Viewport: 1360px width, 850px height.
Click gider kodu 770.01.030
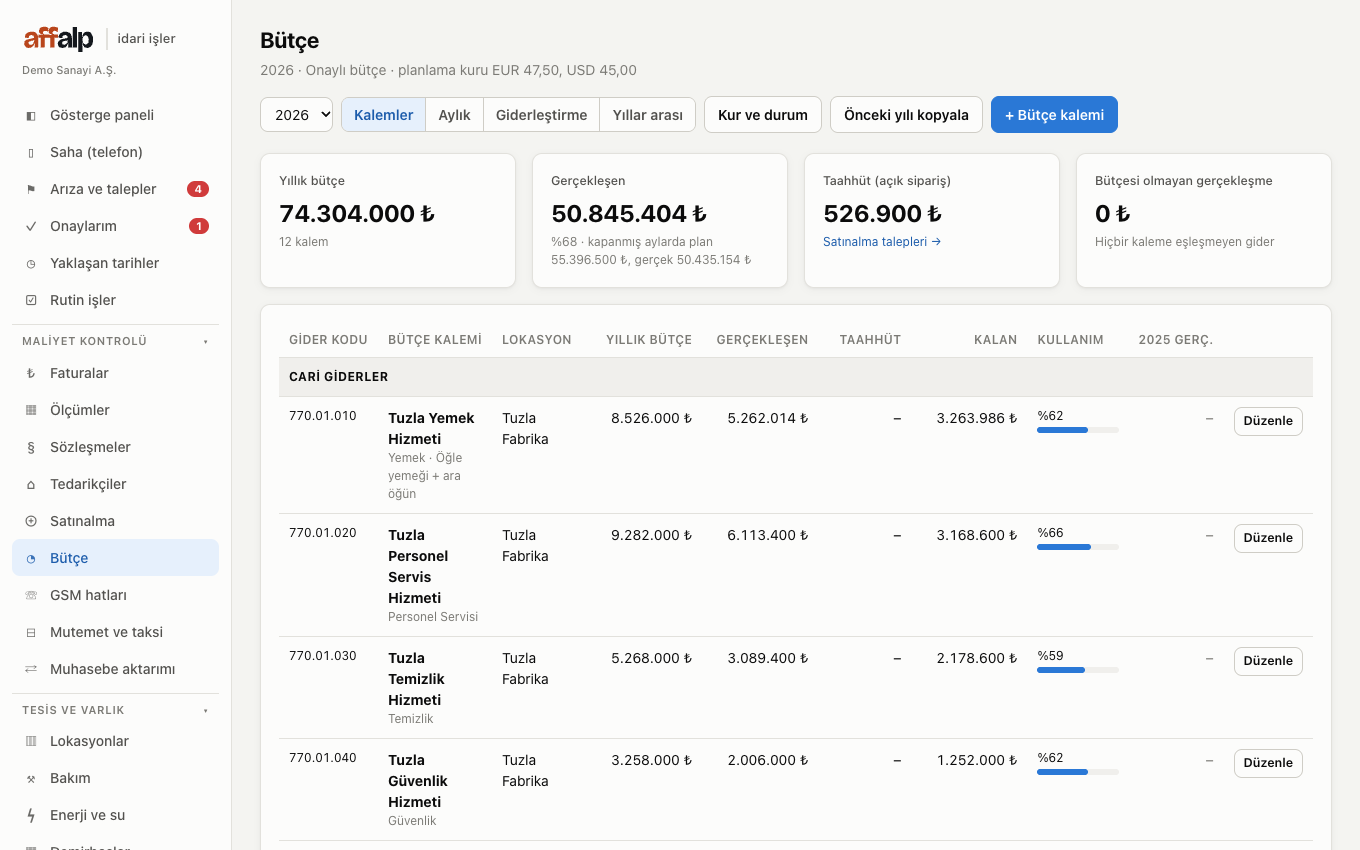click(x=323, y=656)
